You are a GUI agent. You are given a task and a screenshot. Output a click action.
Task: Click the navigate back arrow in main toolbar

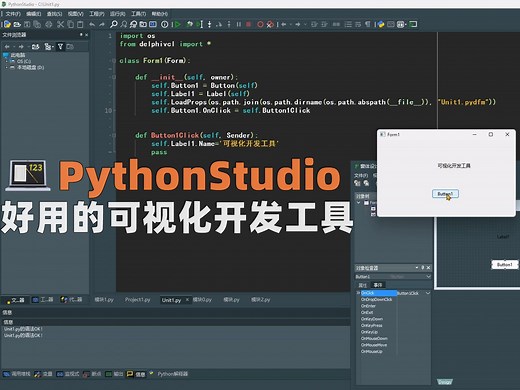pos(284,24)
